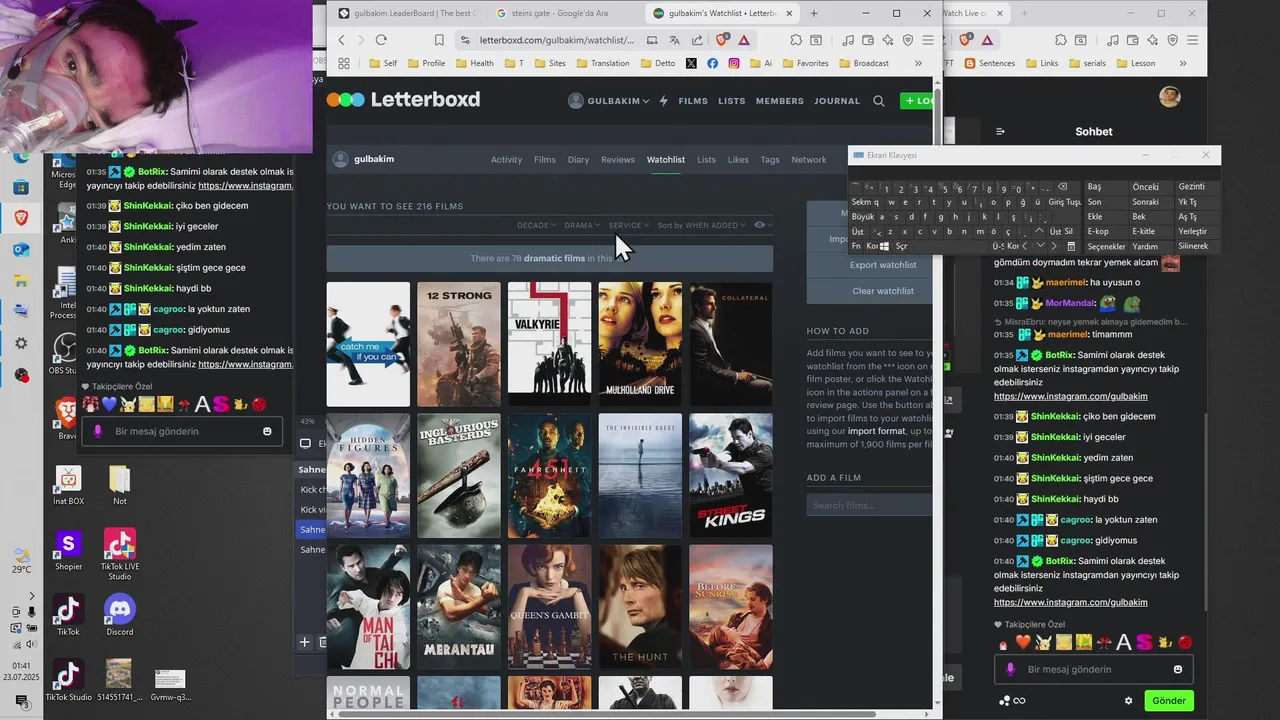Screen dimensions: 1280x720
Task: Open Settings gear in the taskbar
Action: pyautogui.click(x=21, y=343)
